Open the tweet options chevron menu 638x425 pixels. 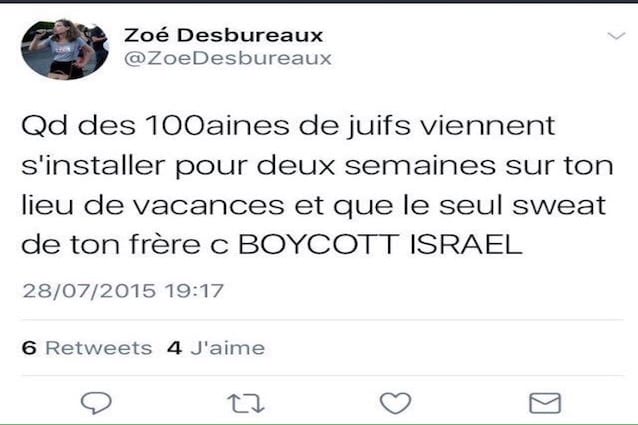[x=616, y=36]
